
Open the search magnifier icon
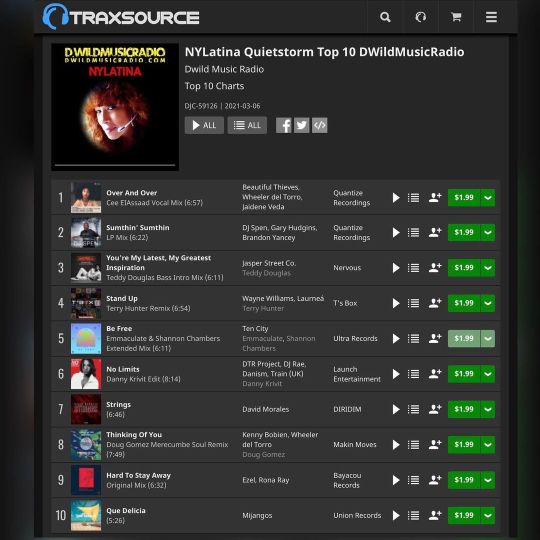[x=385, y=17]
